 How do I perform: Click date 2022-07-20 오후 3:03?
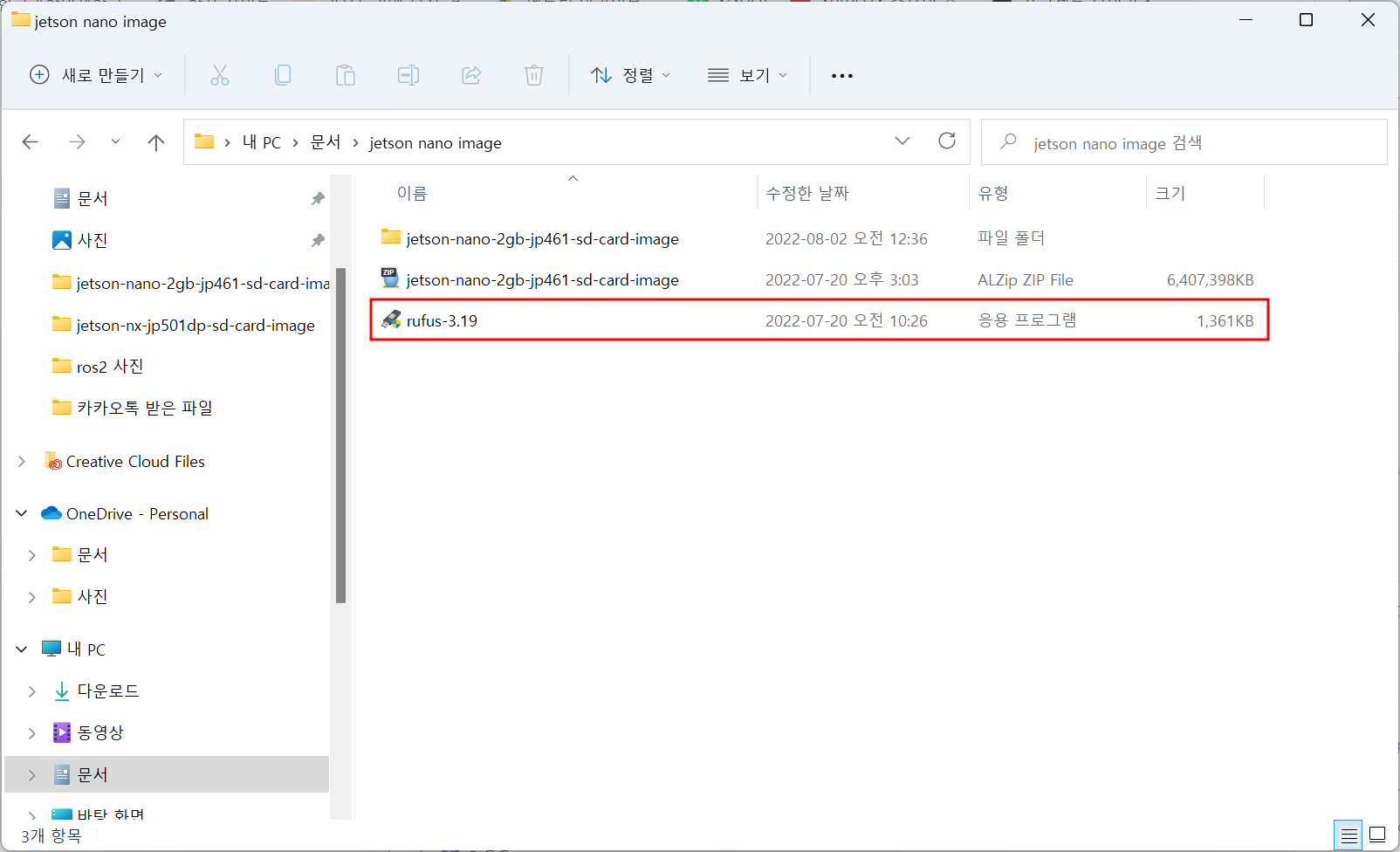pyautogui.click(x=841, y=279)
